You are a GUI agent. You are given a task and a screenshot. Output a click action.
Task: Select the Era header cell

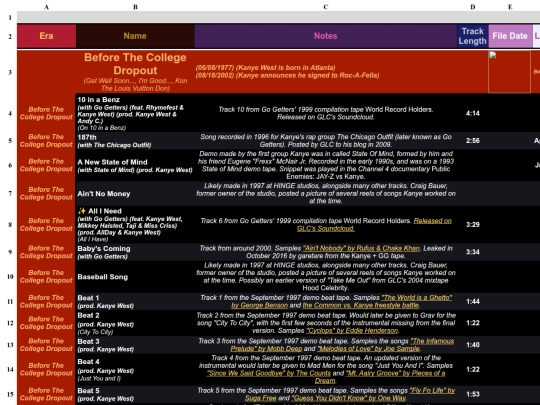46,36
